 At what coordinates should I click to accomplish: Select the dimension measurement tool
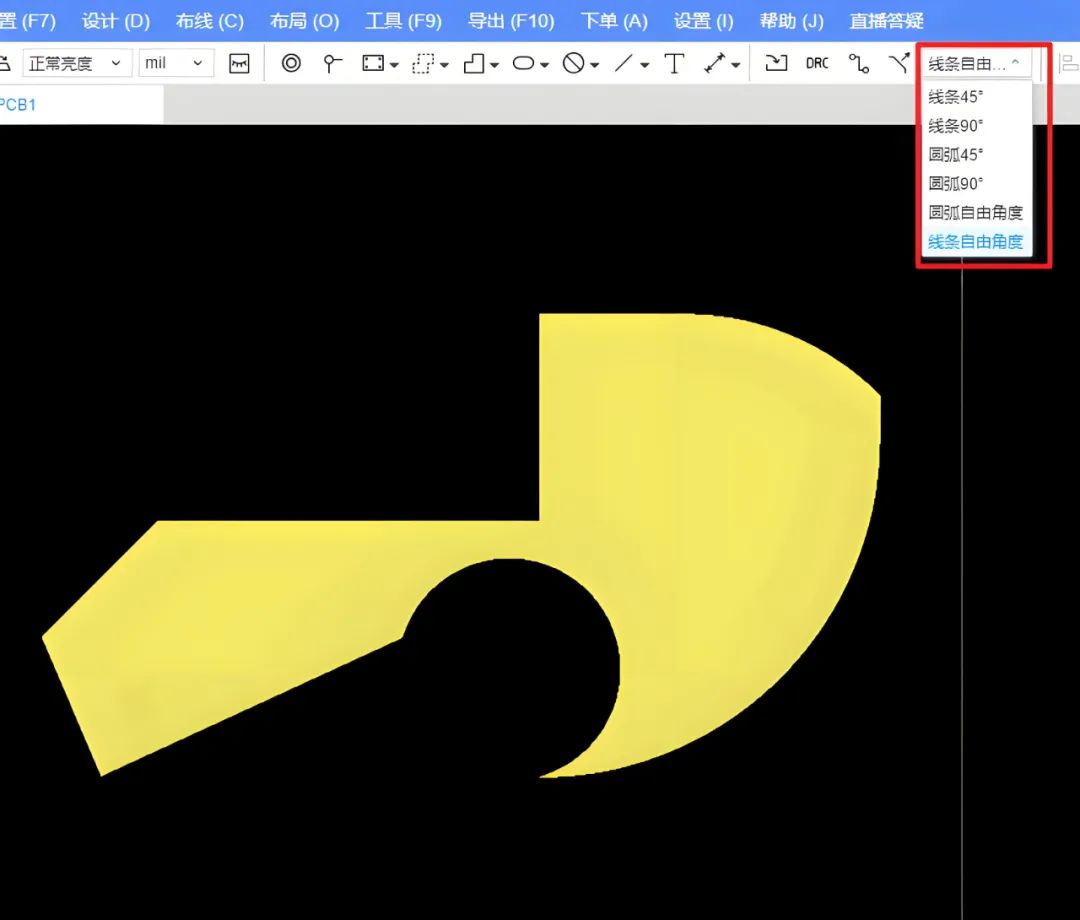(715, 63)
